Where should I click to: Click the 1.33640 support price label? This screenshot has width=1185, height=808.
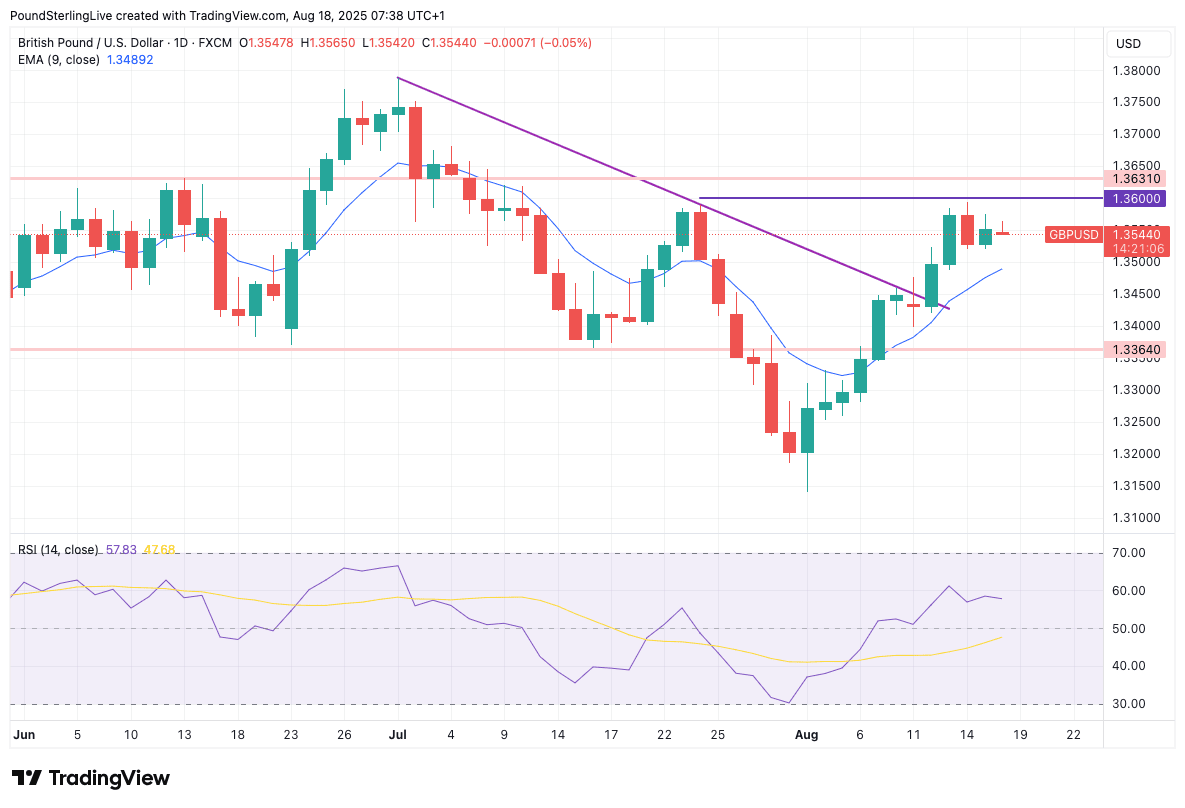(x=1135, y=349)
